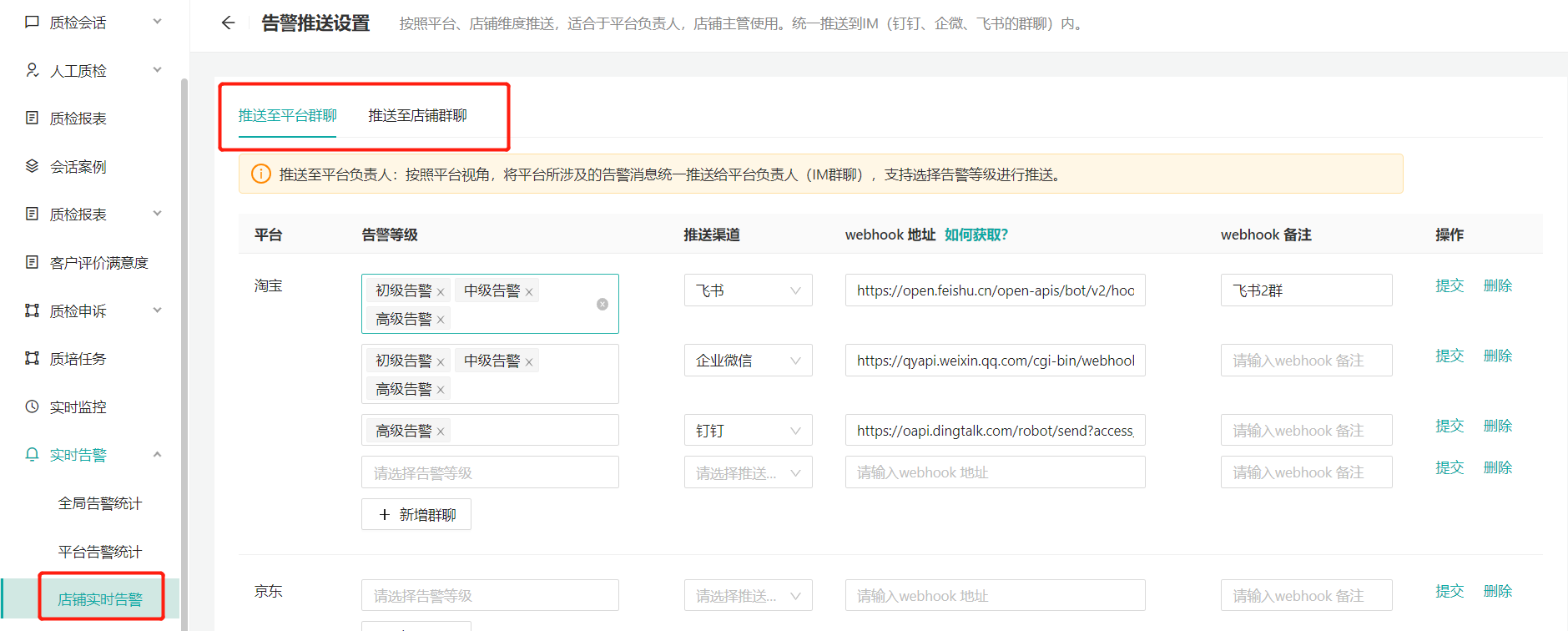Click the 飞书2群 webhook remark field

(1307, 290)
